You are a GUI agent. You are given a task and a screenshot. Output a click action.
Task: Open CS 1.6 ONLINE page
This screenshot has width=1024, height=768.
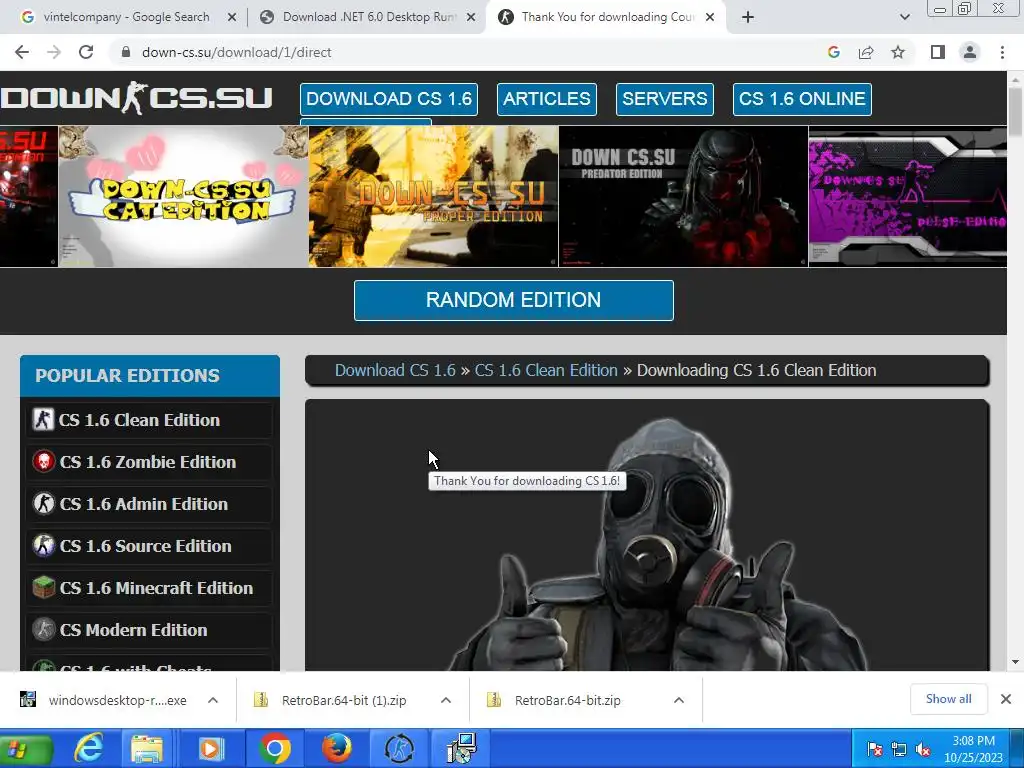coord(802,99)
